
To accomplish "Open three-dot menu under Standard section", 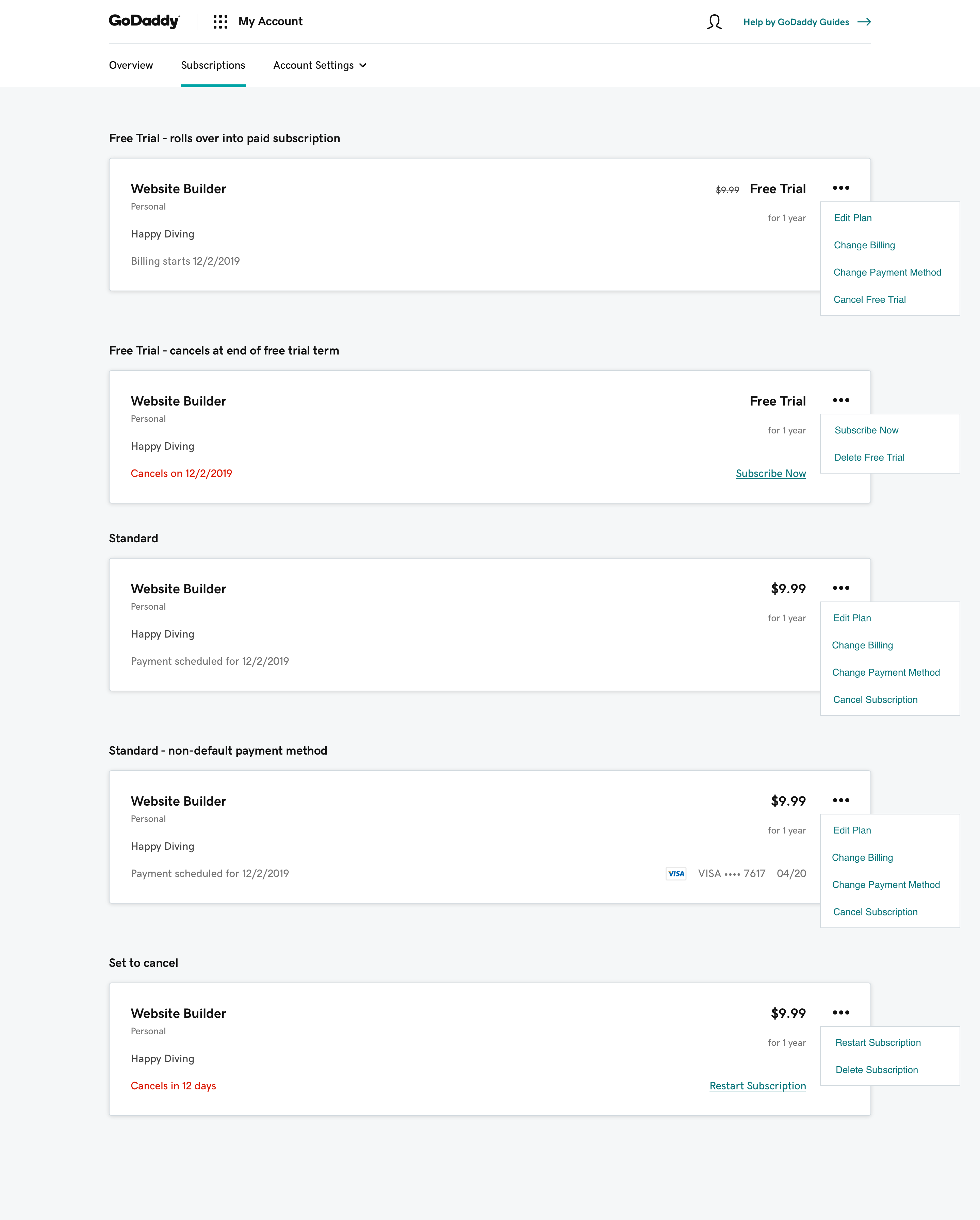I will coord(841,588).
